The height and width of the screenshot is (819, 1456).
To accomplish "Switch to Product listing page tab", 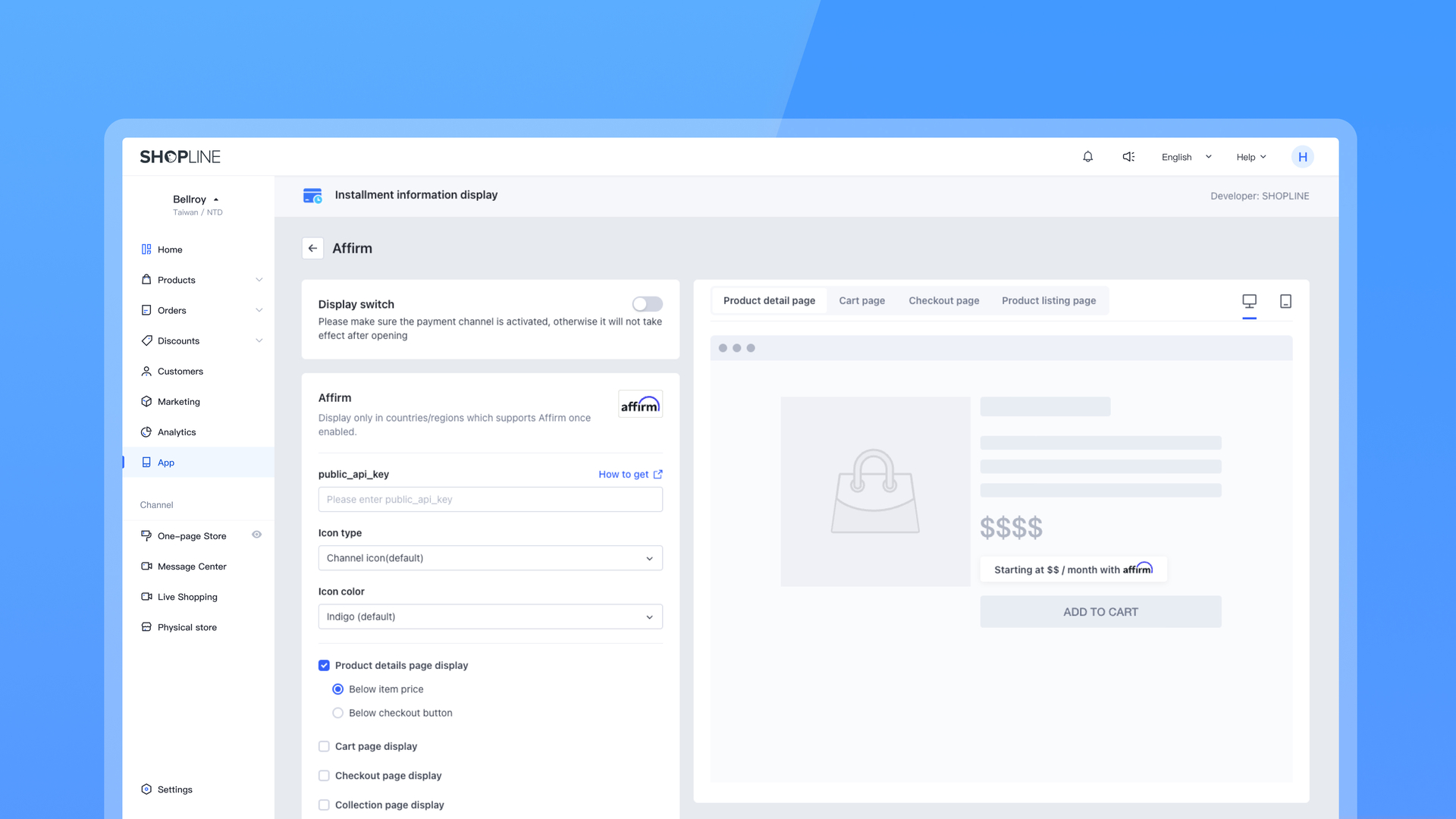I will pyautogui.click(x=1048, y=301).
